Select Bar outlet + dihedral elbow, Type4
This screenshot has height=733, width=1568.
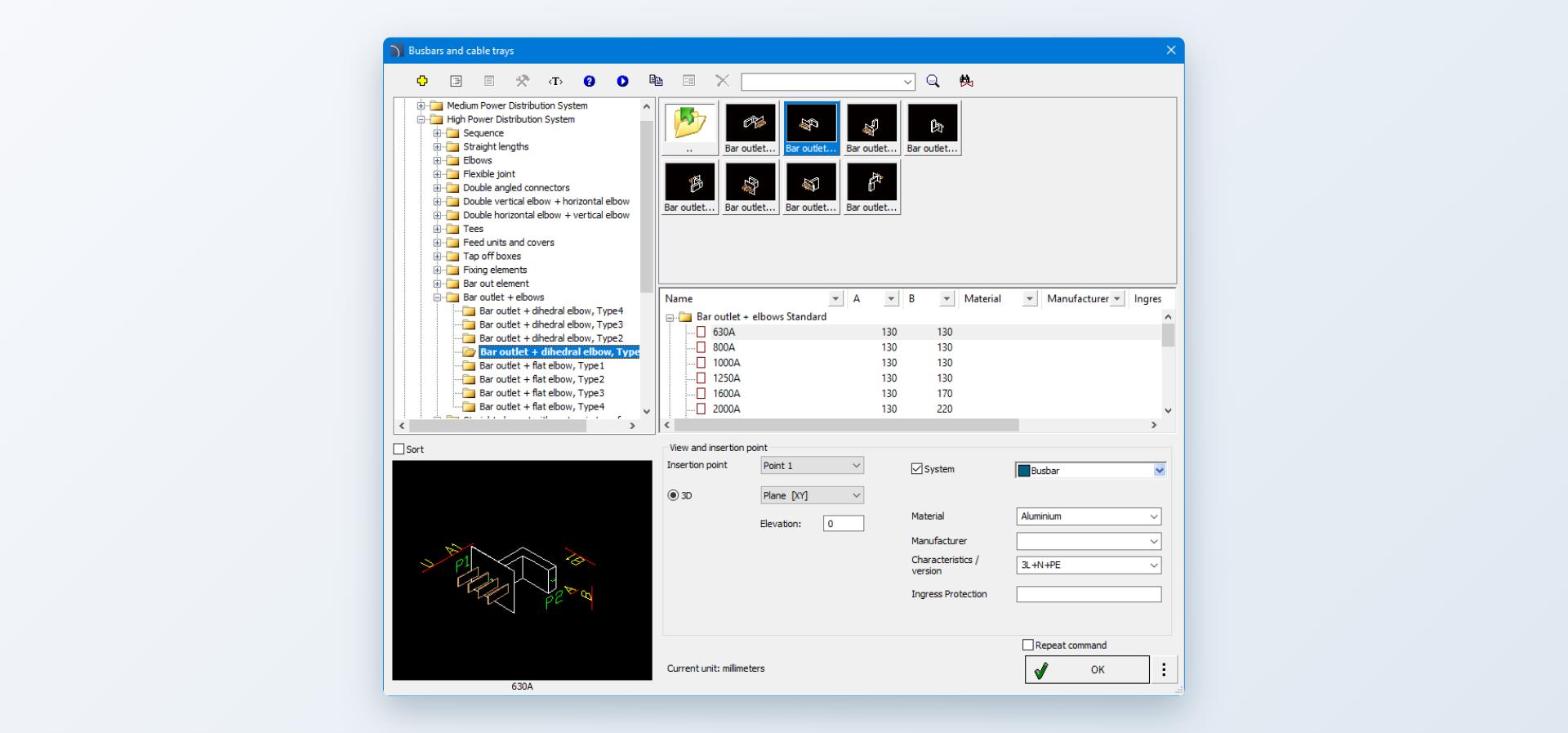point(551,311)
